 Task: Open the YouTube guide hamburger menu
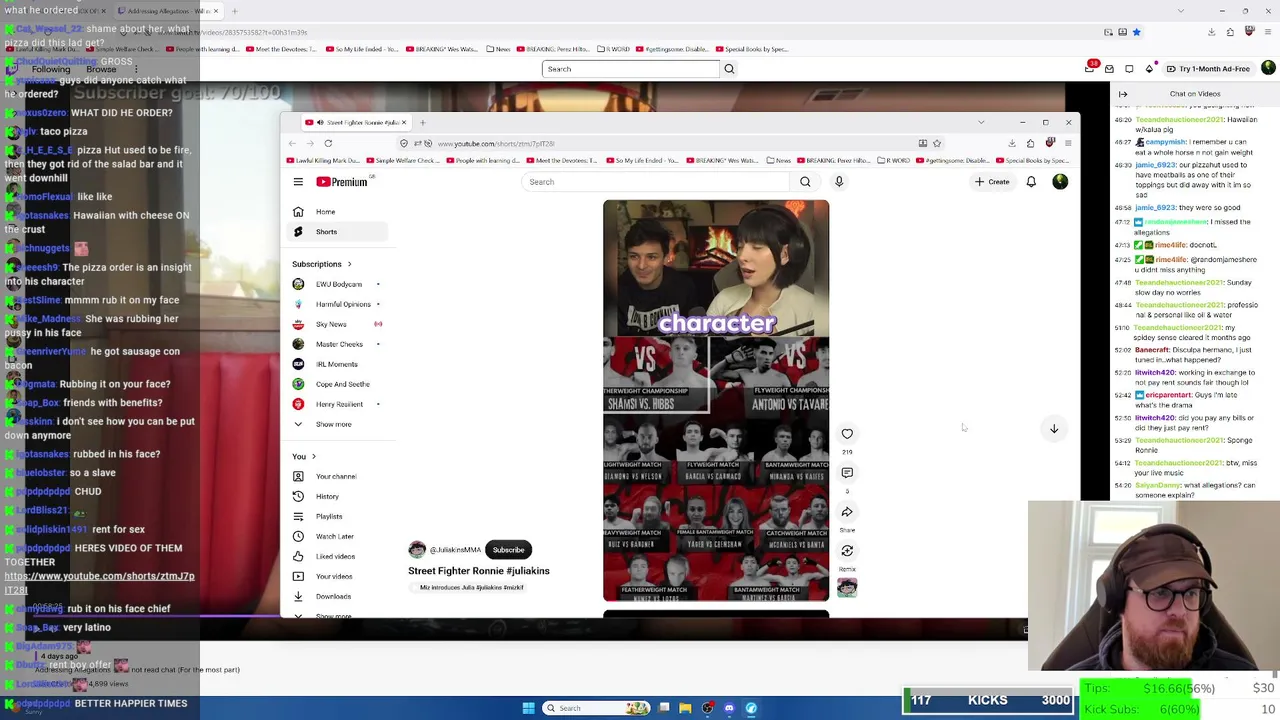point(298,182)
